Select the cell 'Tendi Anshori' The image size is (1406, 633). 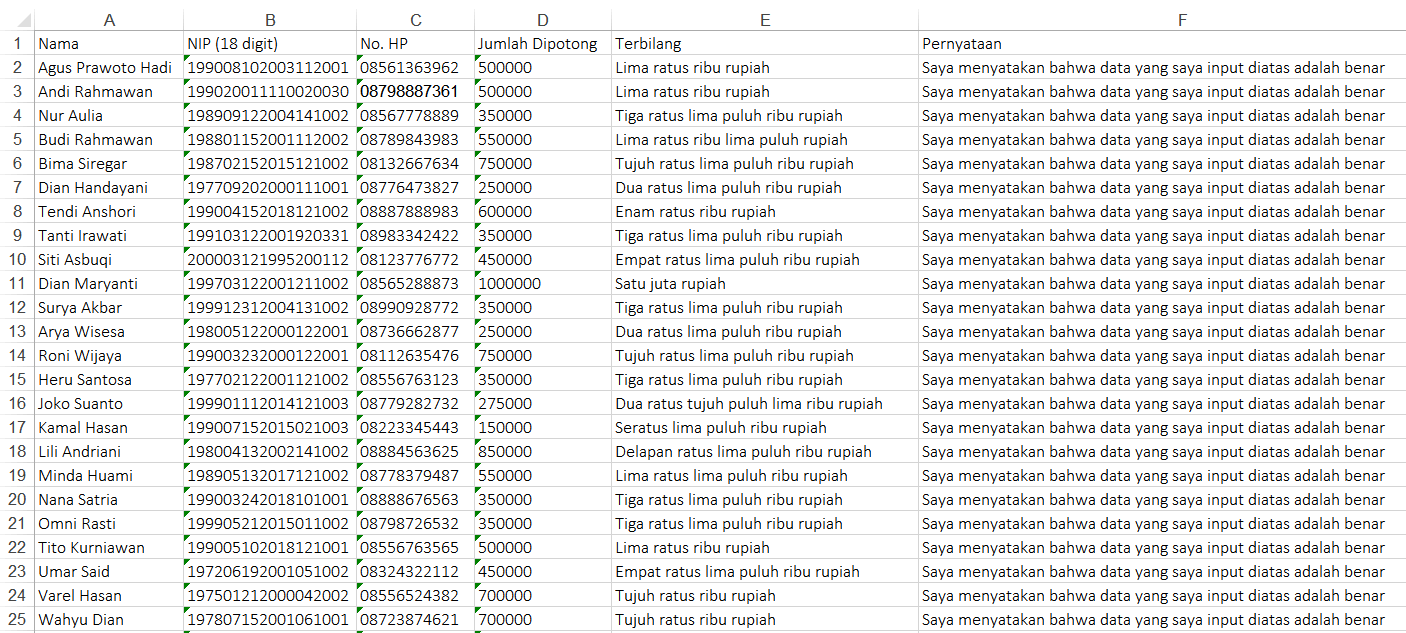click(x=109, y=212)
